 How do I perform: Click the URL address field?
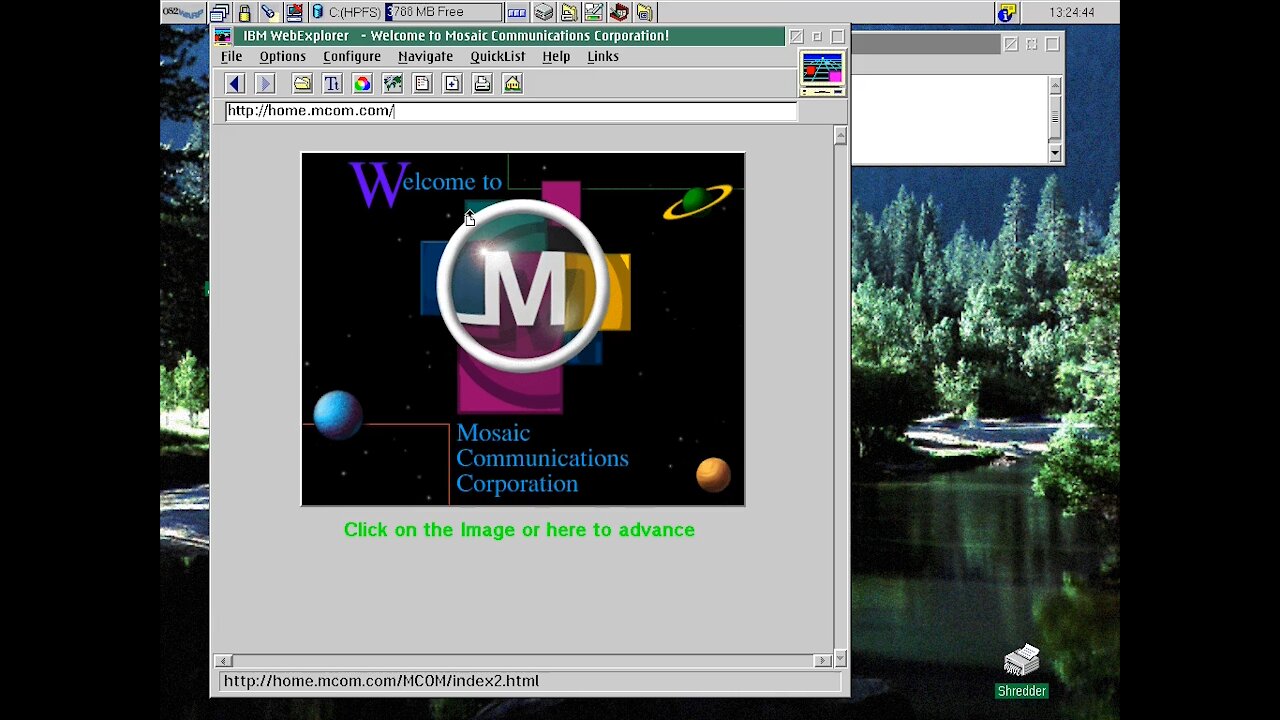pyautogui.click(x=511, y=111)
